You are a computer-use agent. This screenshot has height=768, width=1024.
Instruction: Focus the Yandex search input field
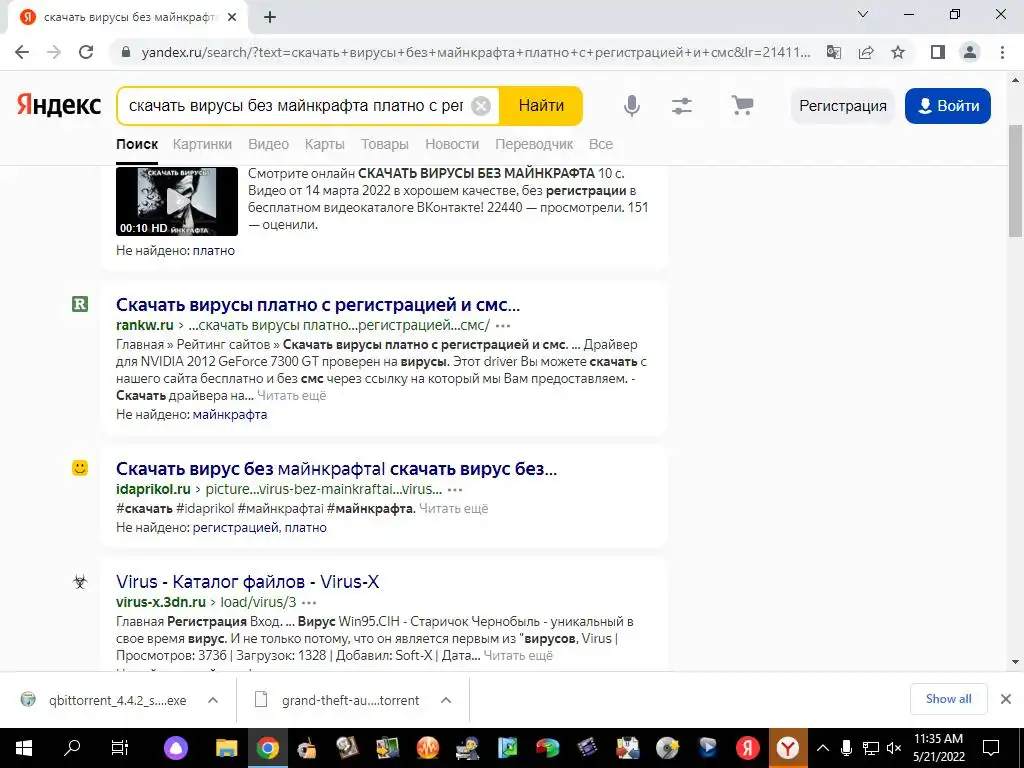[296, 106]
